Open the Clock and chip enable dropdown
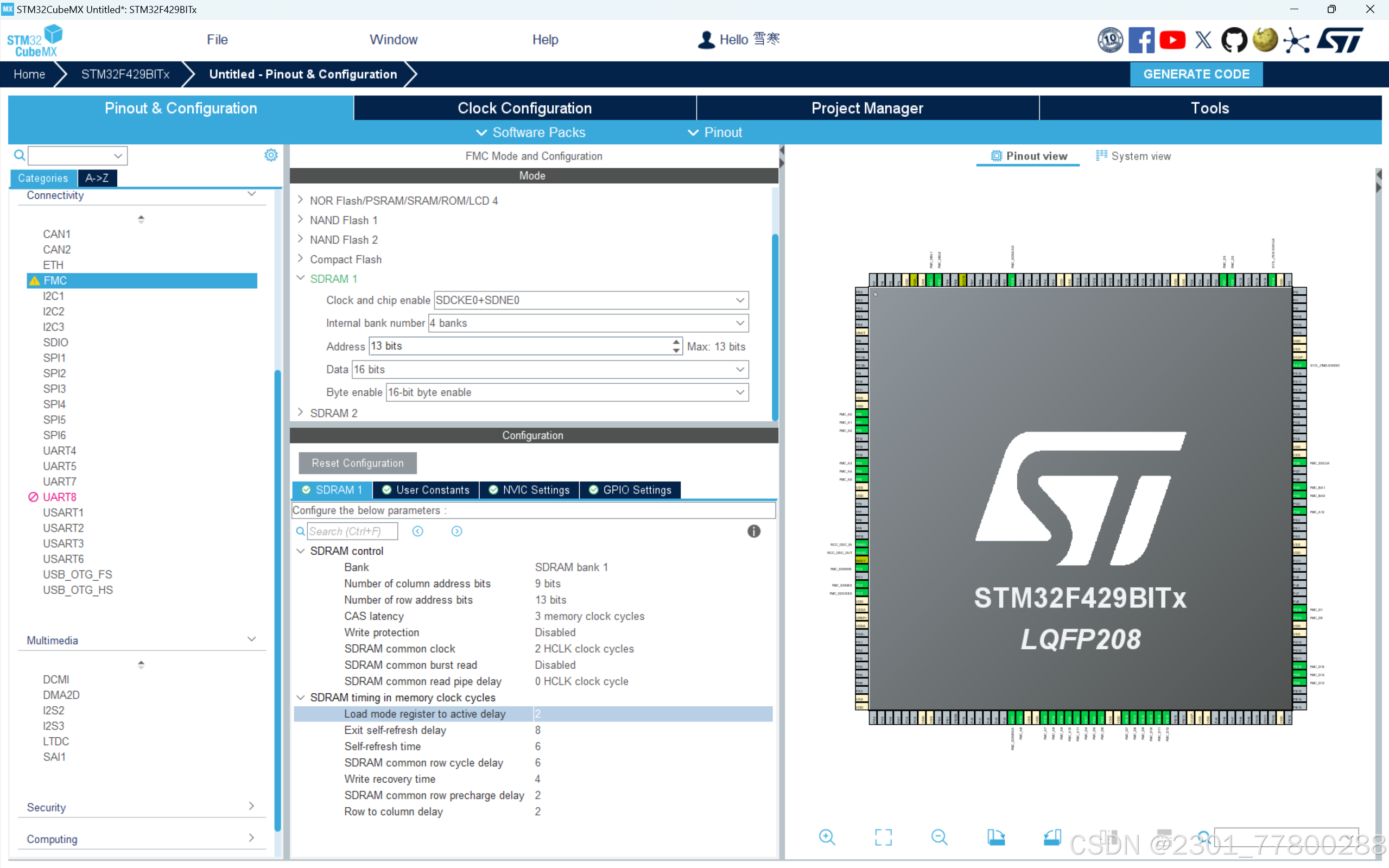The image size is (1389, 868). pos(740,300)
